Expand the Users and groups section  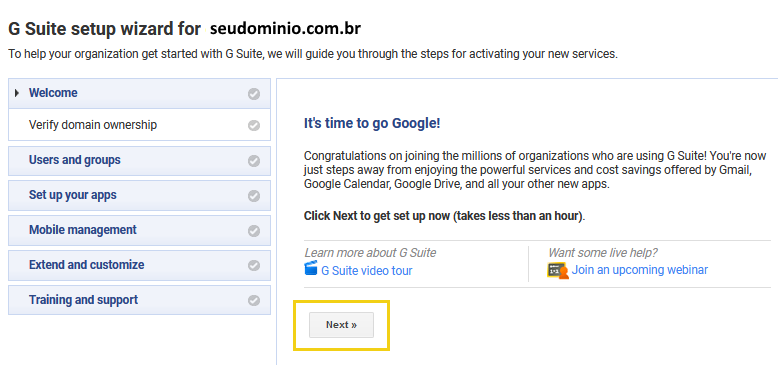click(139, 161)
